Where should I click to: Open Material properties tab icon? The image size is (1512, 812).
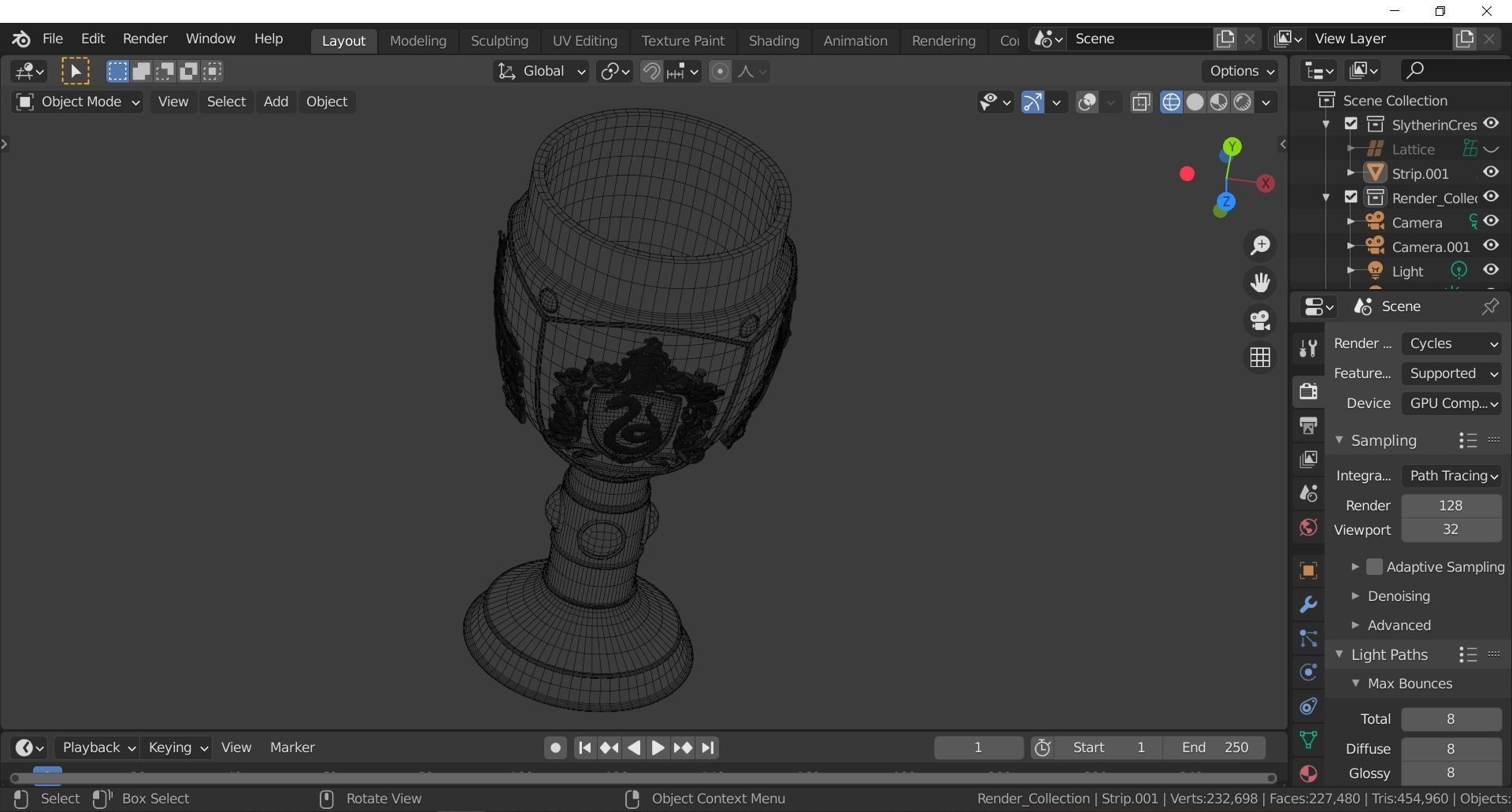pyautogui.click(x=1308, y=773)
